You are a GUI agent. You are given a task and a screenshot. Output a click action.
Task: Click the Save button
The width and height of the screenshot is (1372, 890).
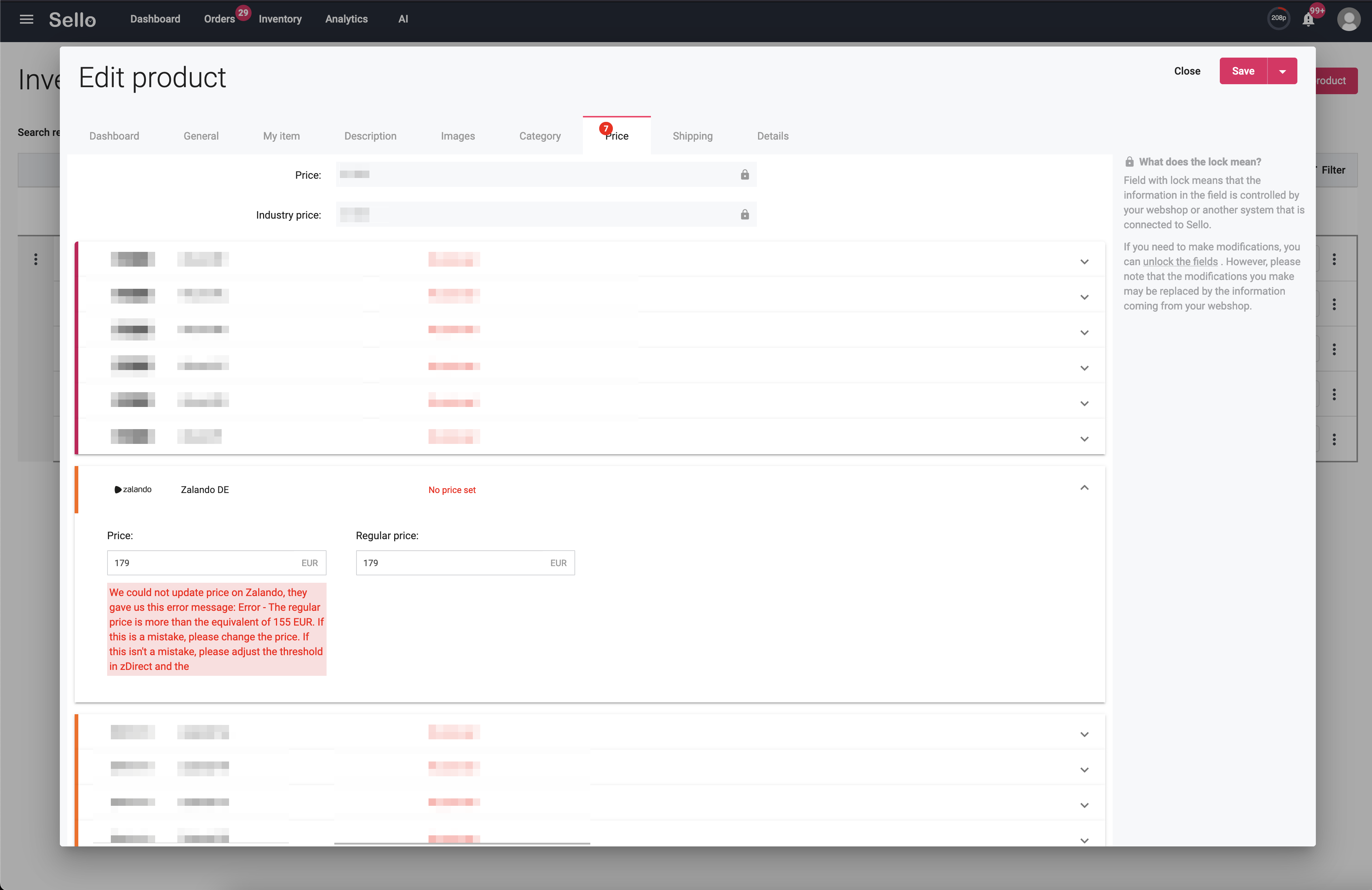[1243, 71]
